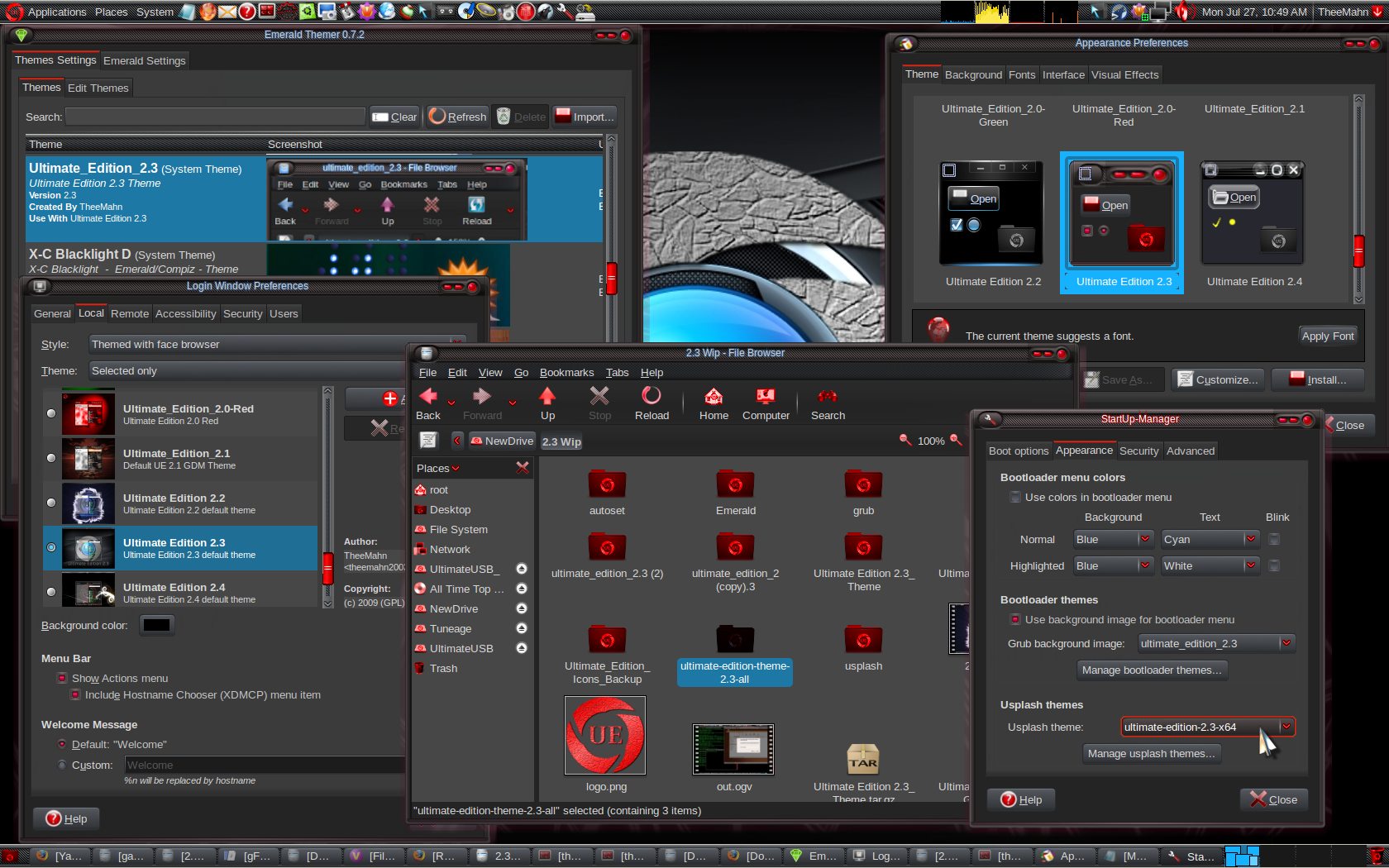Open Highlighted Text dropdown (White)

pyautogui.click(x=1210, y=565)
